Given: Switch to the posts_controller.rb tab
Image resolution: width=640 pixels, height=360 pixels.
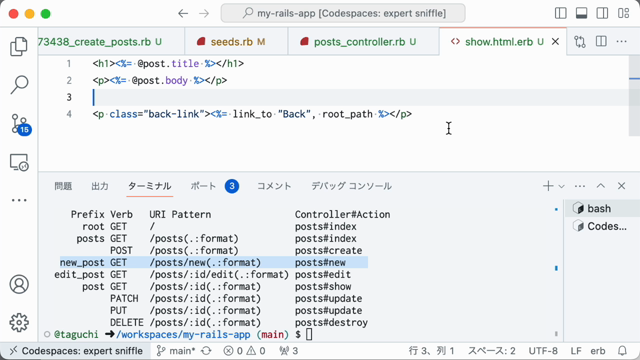Looking at the screenshot, I should [x=359, y=42].
